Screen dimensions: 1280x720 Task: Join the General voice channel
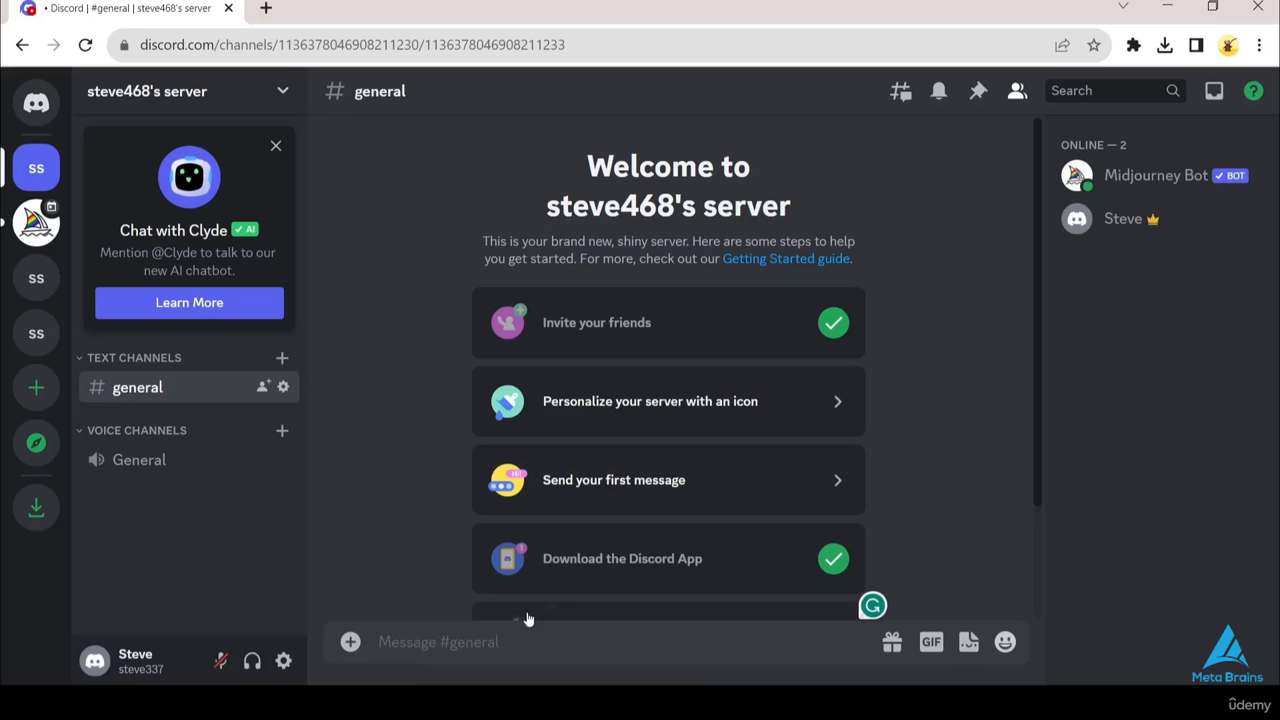pyautogui.click(x=188, y=460)
